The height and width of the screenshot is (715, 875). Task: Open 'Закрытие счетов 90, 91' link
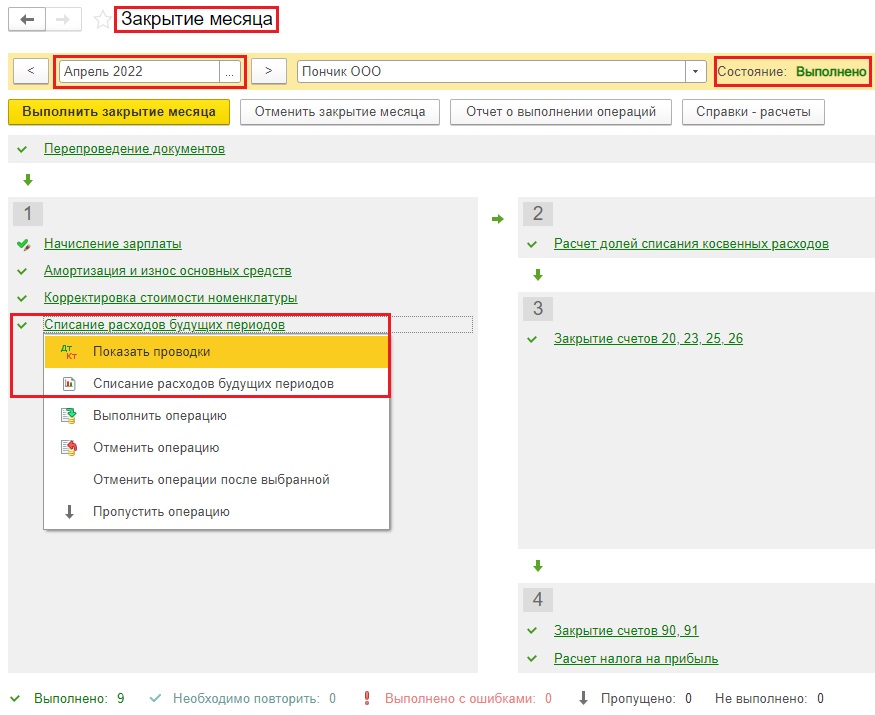click(x=626, y=631)
